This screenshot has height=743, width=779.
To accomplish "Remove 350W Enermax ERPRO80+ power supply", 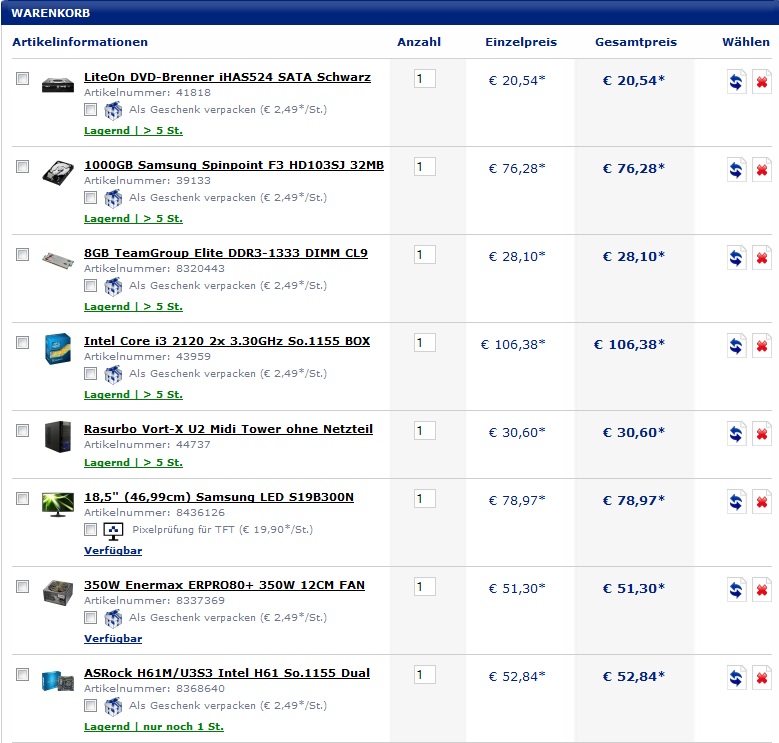I will click(762, 590).
